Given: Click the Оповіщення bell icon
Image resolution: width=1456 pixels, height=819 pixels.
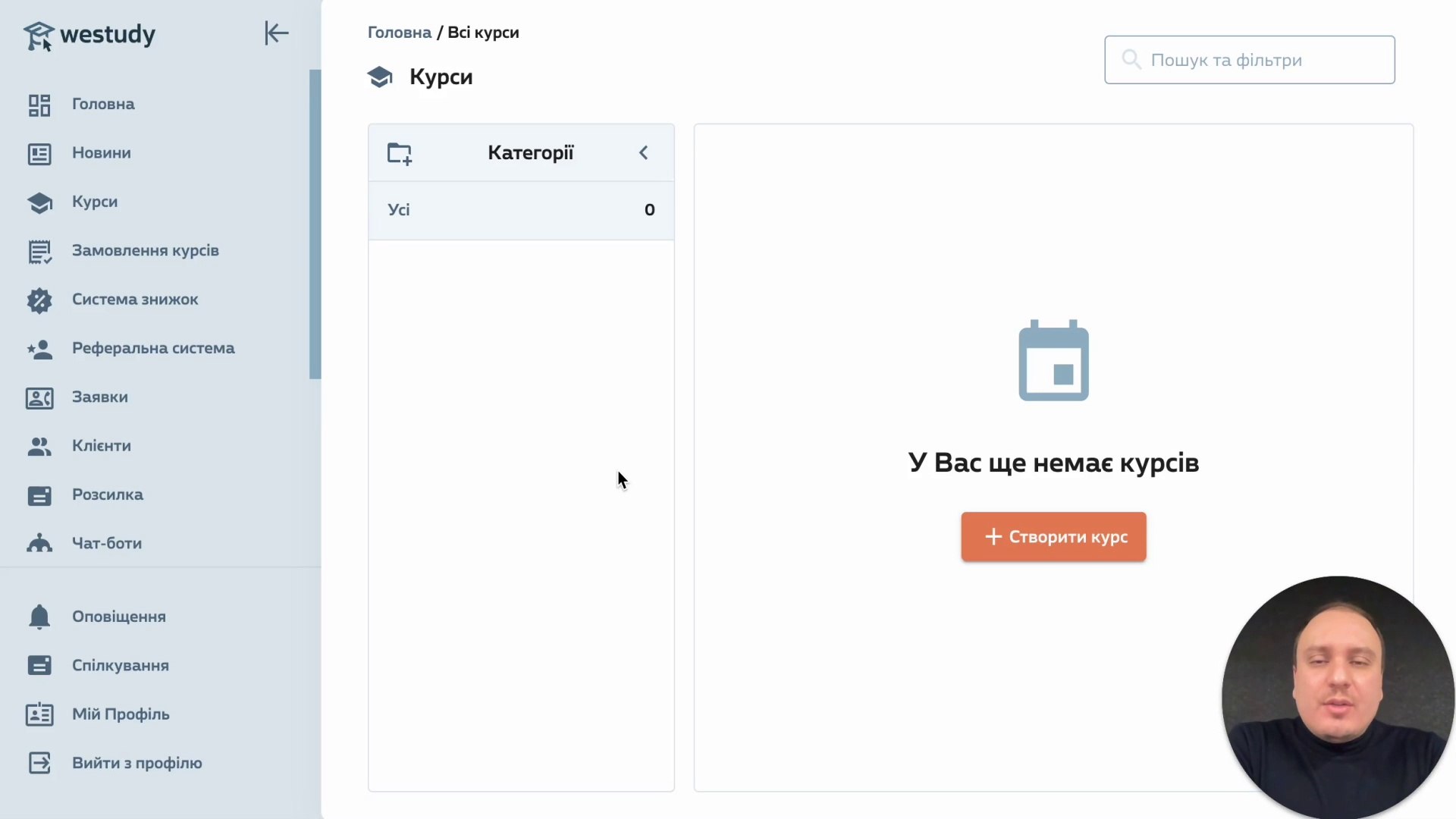Looking at the screenshot, I should click(39, 617).
